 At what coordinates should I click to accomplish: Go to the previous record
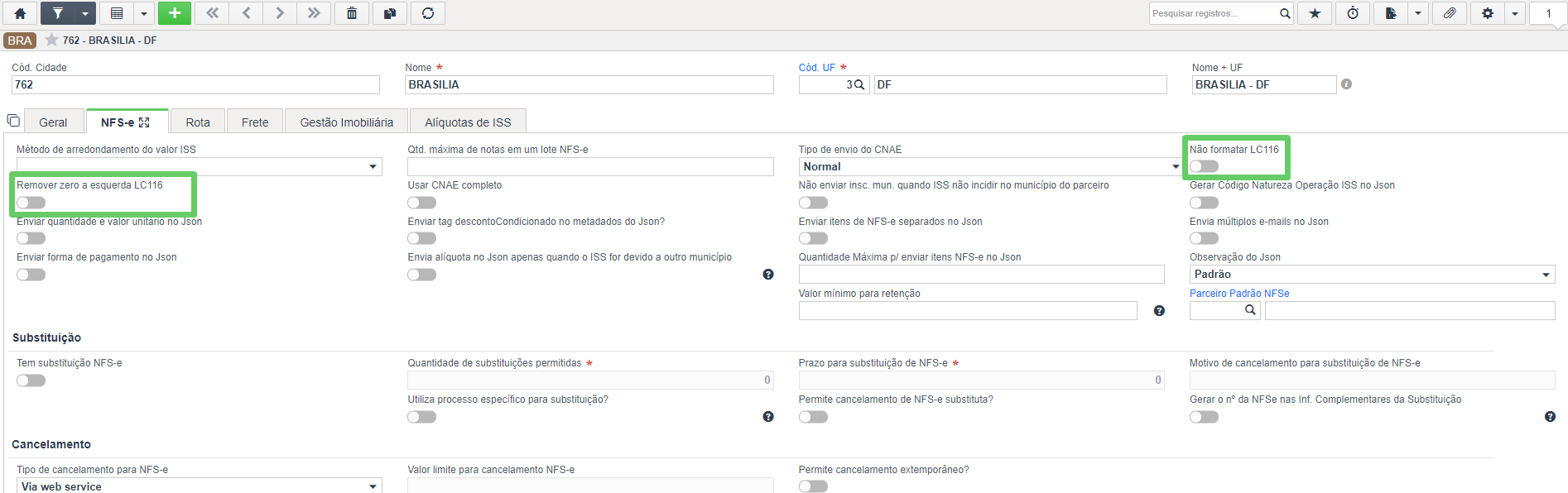coord(247,13)
